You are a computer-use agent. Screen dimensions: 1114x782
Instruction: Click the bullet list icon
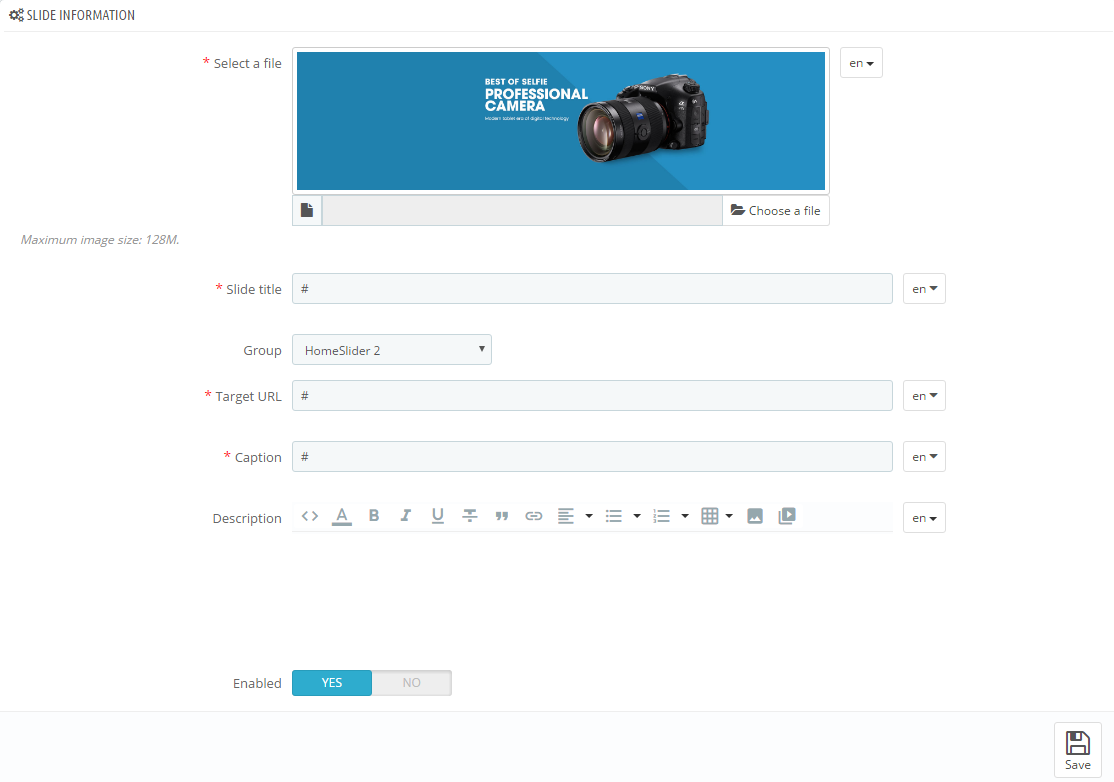[x=614, y=516]
